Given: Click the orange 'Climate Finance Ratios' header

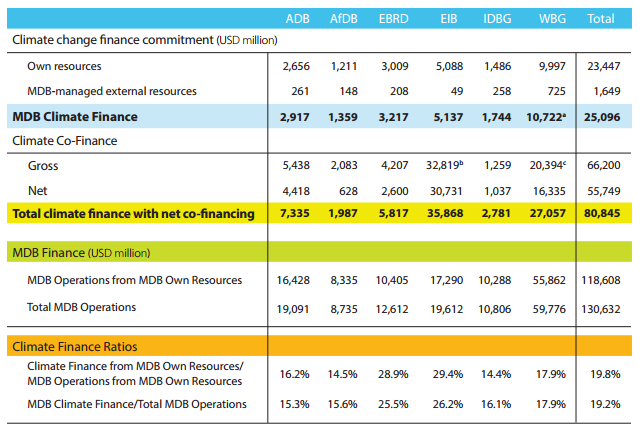Looking at the screenshot, I should (x=76, y=345).
